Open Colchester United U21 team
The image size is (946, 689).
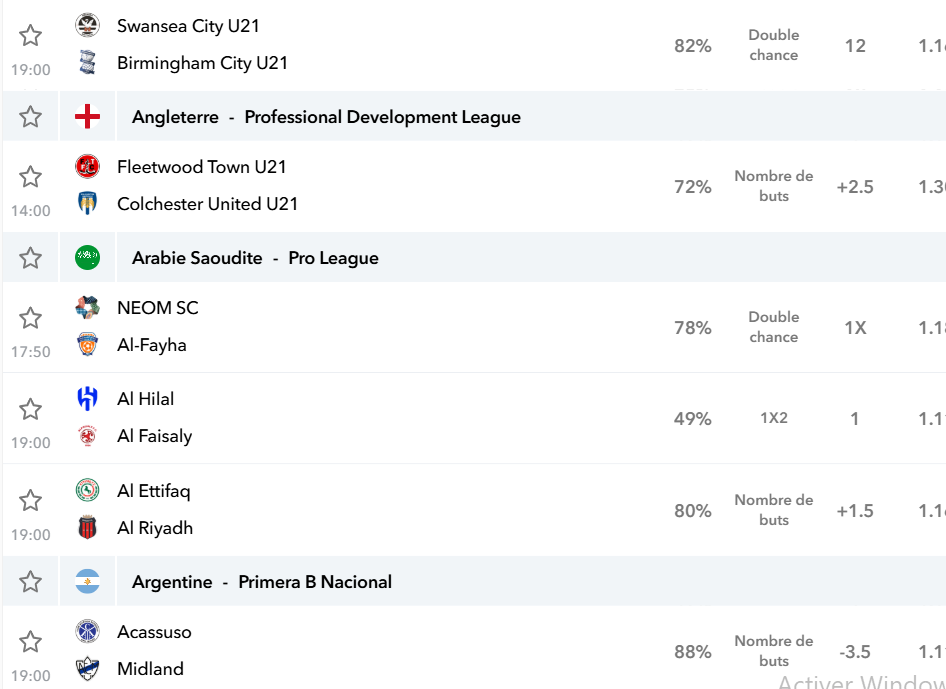(x=208, y=204)
